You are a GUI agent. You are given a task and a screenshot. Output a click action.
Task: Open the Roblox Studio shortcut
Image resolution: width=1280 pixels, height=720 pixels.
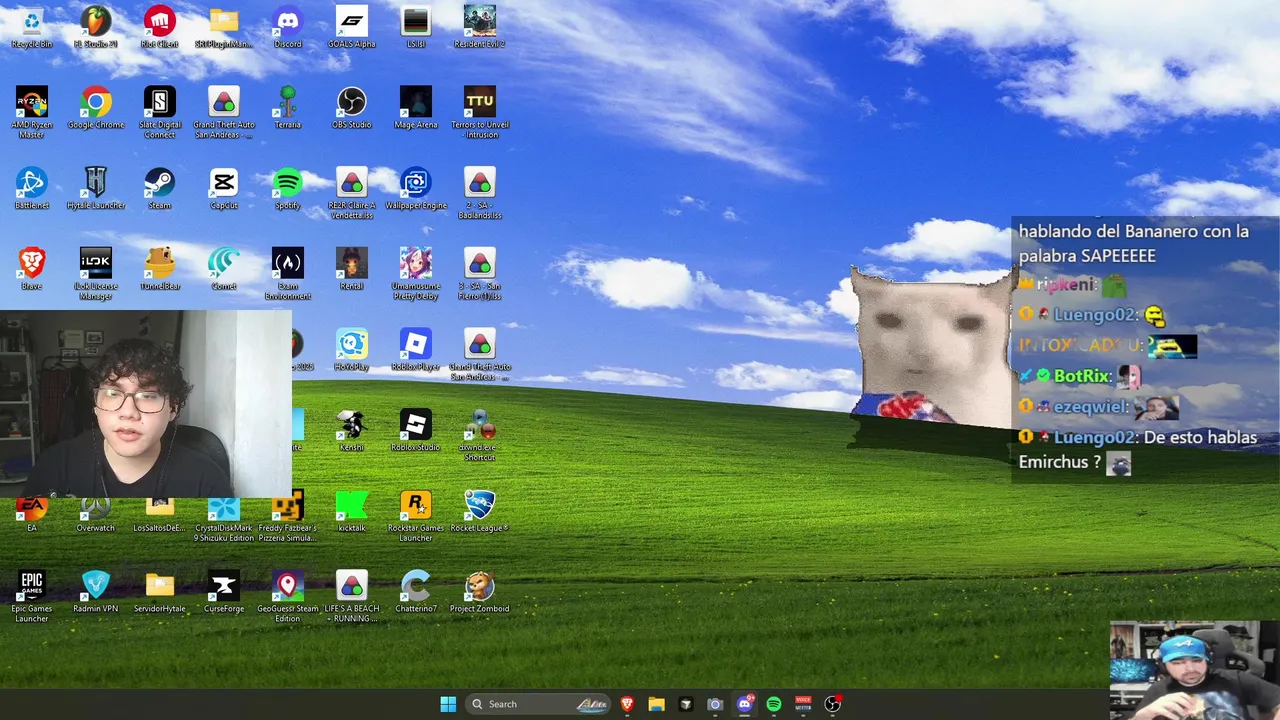coord(416,430)
